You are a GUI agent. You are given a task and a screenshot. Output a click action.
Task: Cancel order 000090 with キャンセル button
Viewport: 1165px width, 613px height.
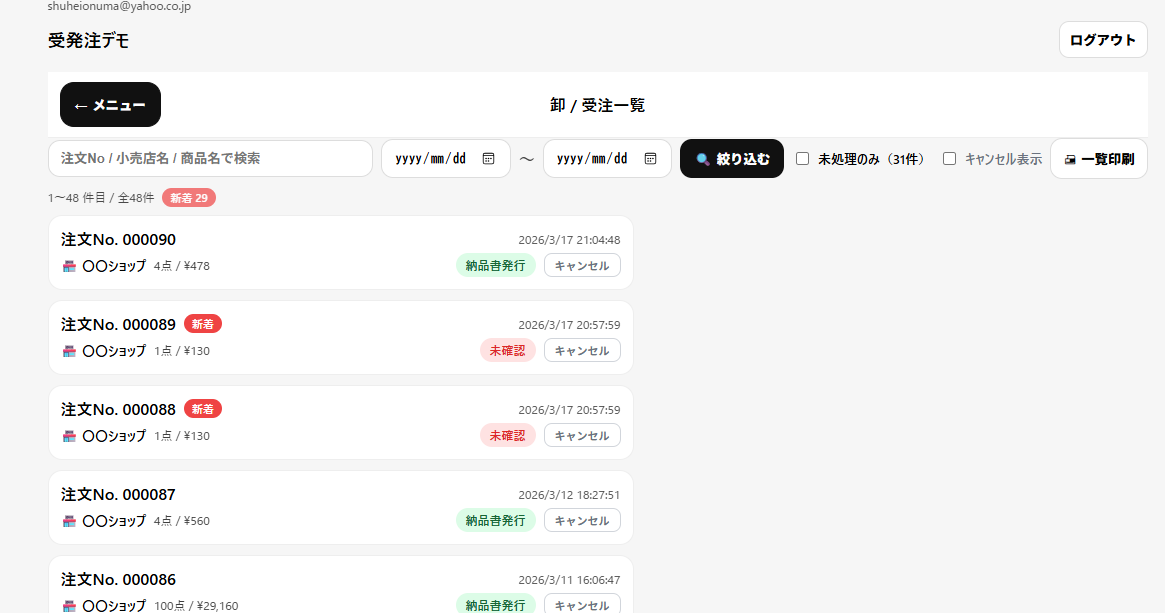[x=582, y=266]
